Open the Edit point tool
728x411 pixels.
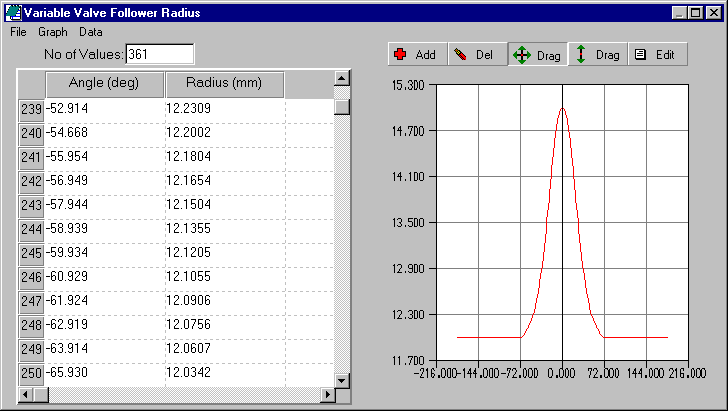click(x=657, y=54)
